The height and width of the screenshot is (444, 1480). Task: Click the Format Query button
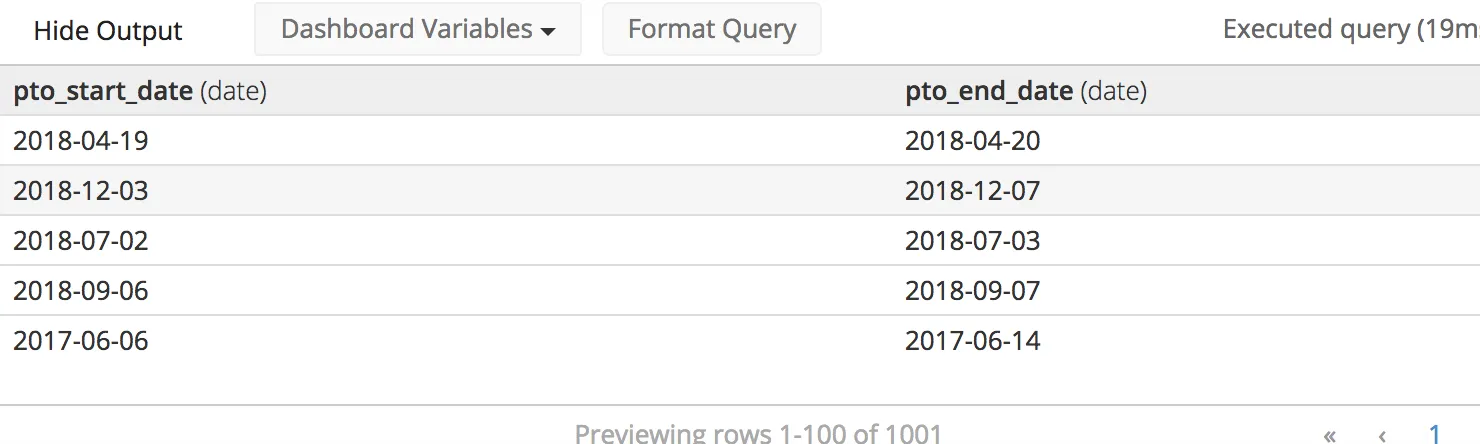pos(712,29)
